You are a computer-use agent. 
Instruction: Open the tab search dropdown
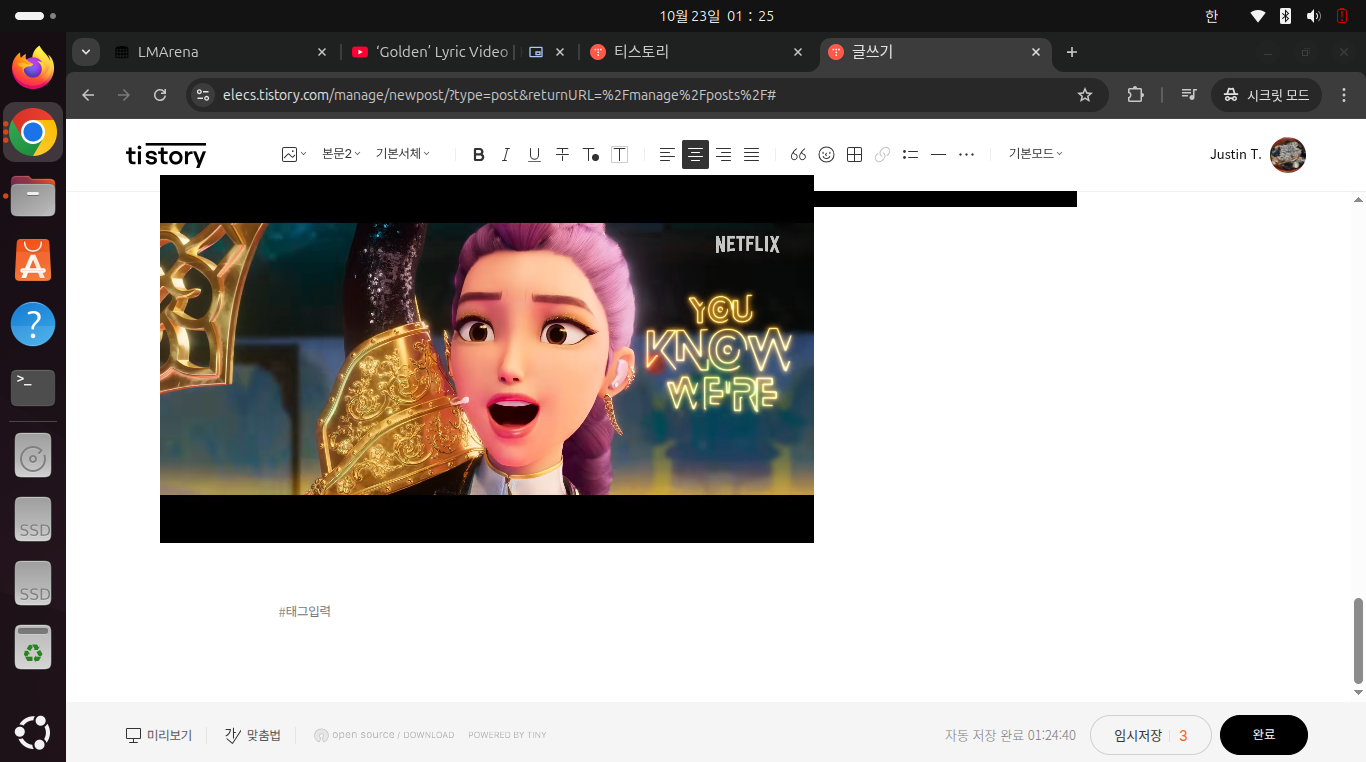point(86,52)
